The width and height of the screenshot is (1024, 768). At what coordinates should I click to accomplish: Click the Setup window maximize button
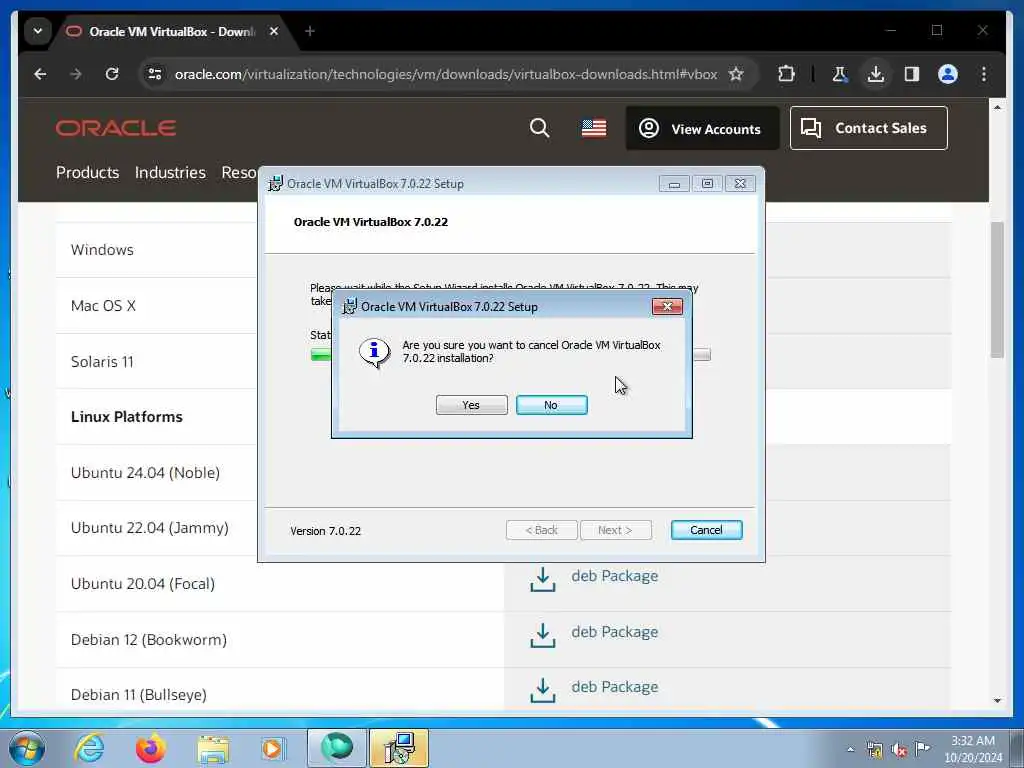coord(707,184)
